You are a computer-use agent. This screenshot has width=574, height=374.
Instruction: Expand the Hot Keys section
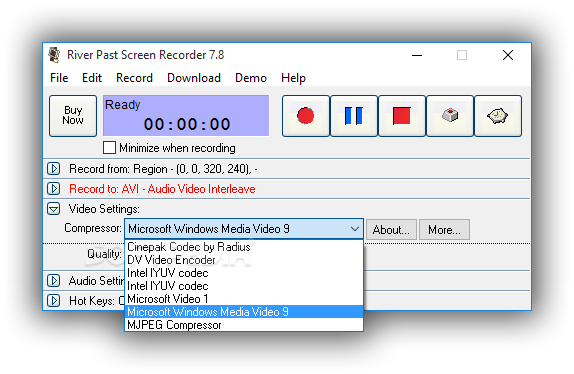tap(54, 301)
